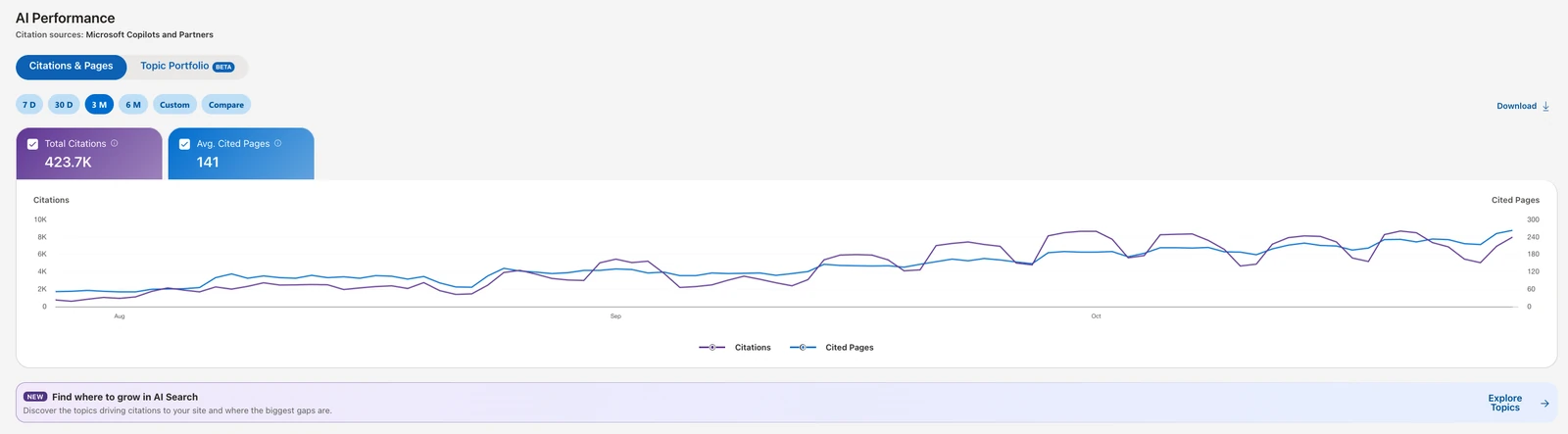Viewport: 1568px width, 434px height.
Task: Click the Cited Pages legend marker icon
Action: pos(803,348)
